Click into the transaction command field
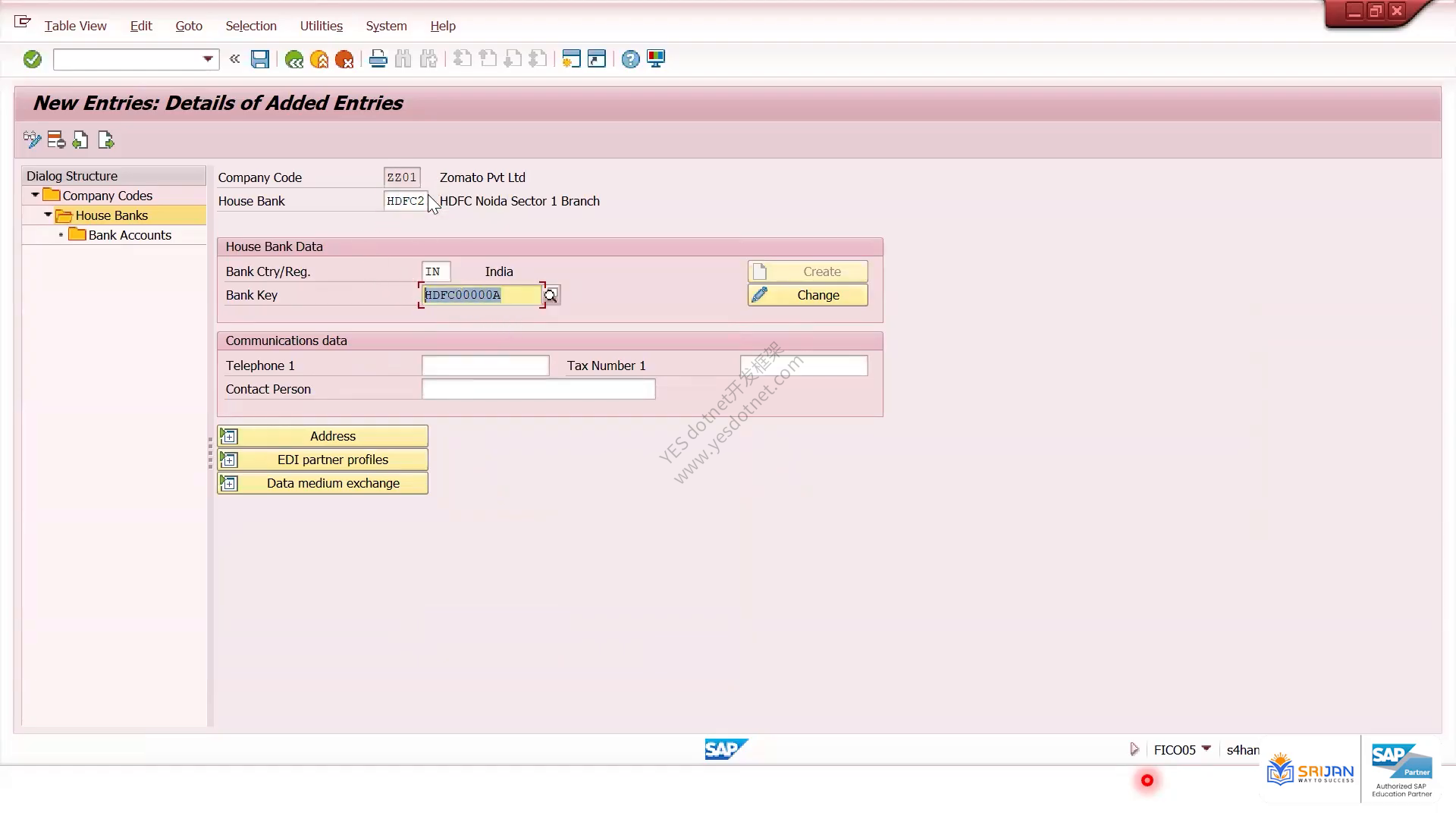Screen dimensions: 1456x819 click(x=127, y=59)
